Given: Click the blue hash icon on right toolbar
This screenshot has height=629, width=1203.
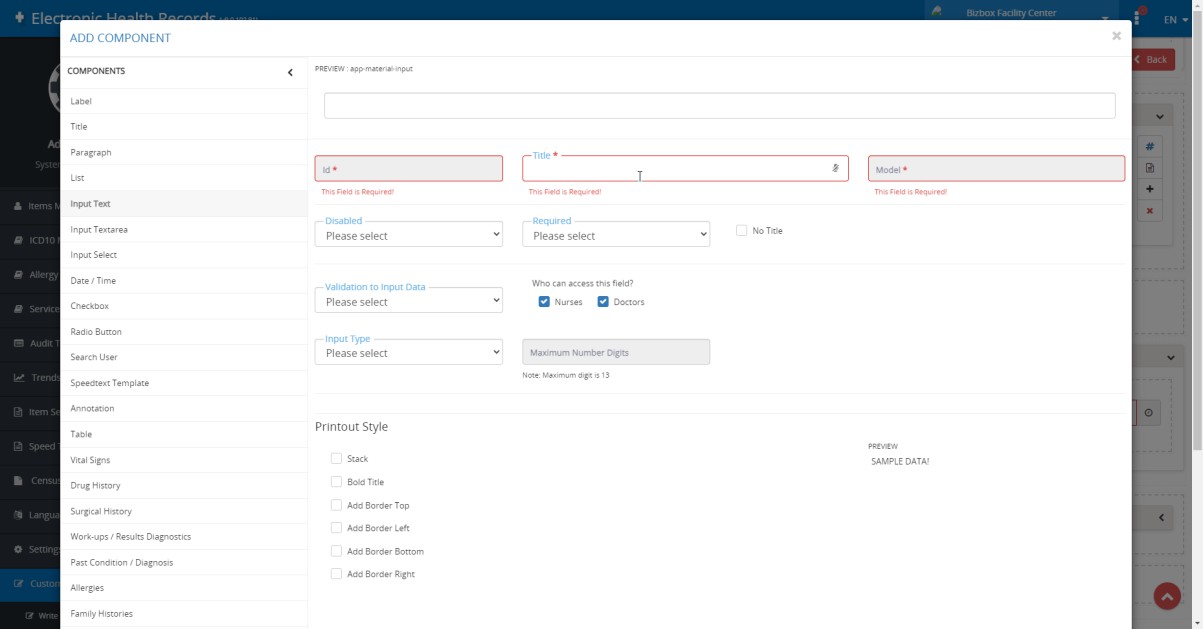Looking at the screenshot, I should tap(1149, 146).
